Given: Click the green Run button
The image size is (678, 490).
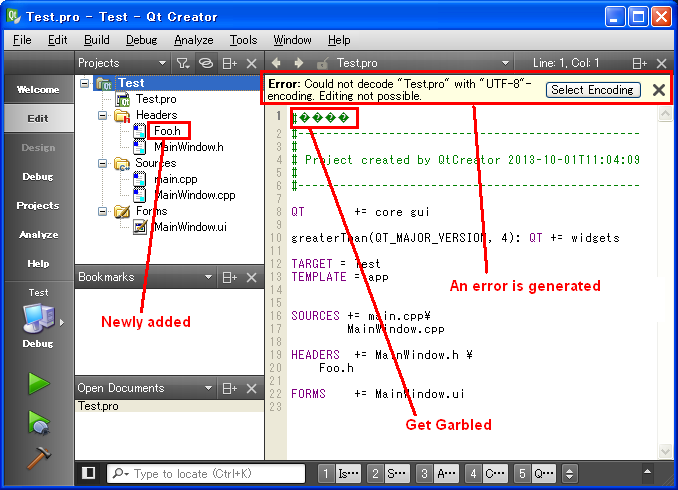Looking at the screenshot, I should pos(38,383).
